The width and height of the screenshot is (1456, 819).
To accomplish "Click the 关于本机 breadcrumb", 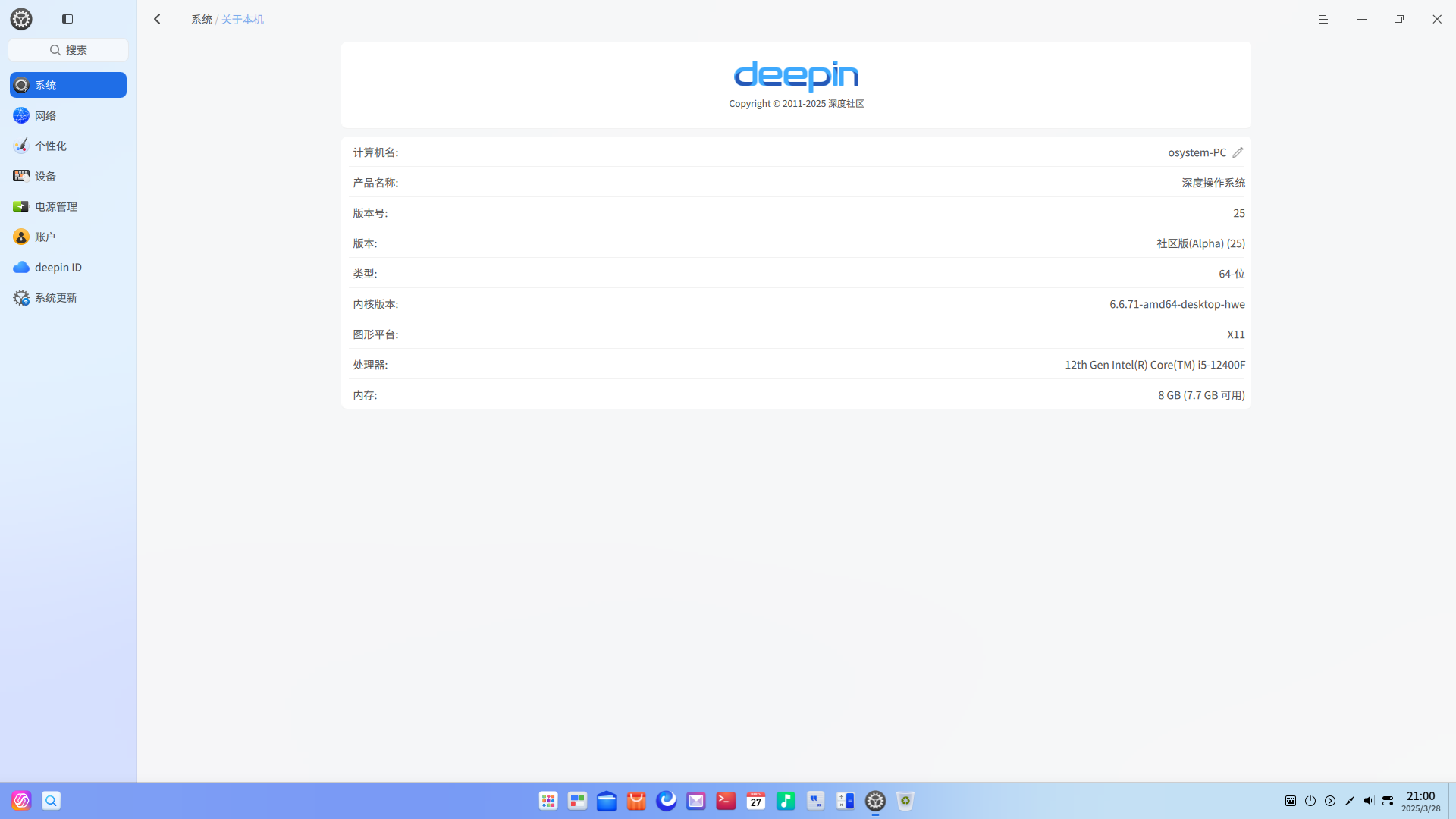I will (x=242, y=19).
